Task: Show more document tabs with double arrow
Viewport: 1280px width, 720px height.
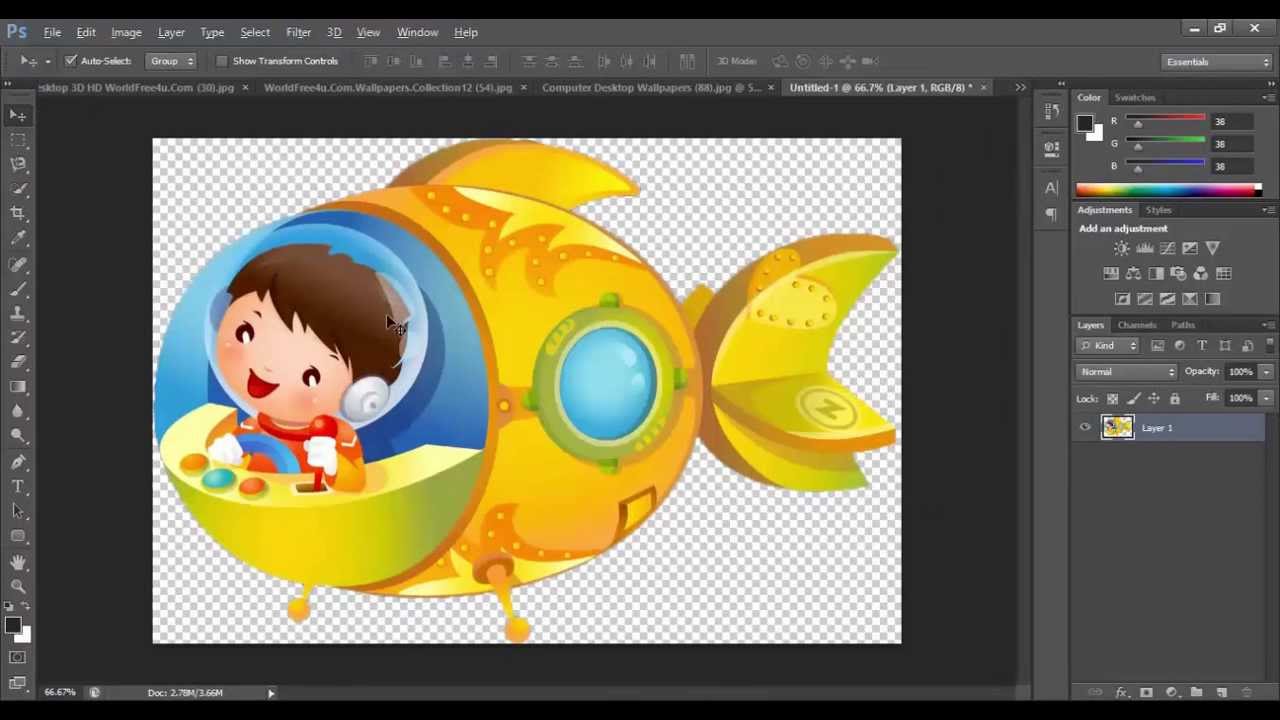Action: point(1020,88)
